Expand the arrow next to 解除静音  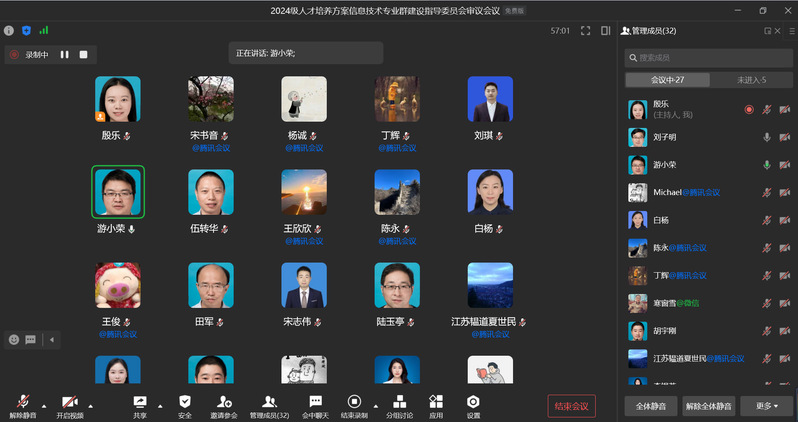tap(43, 406)
